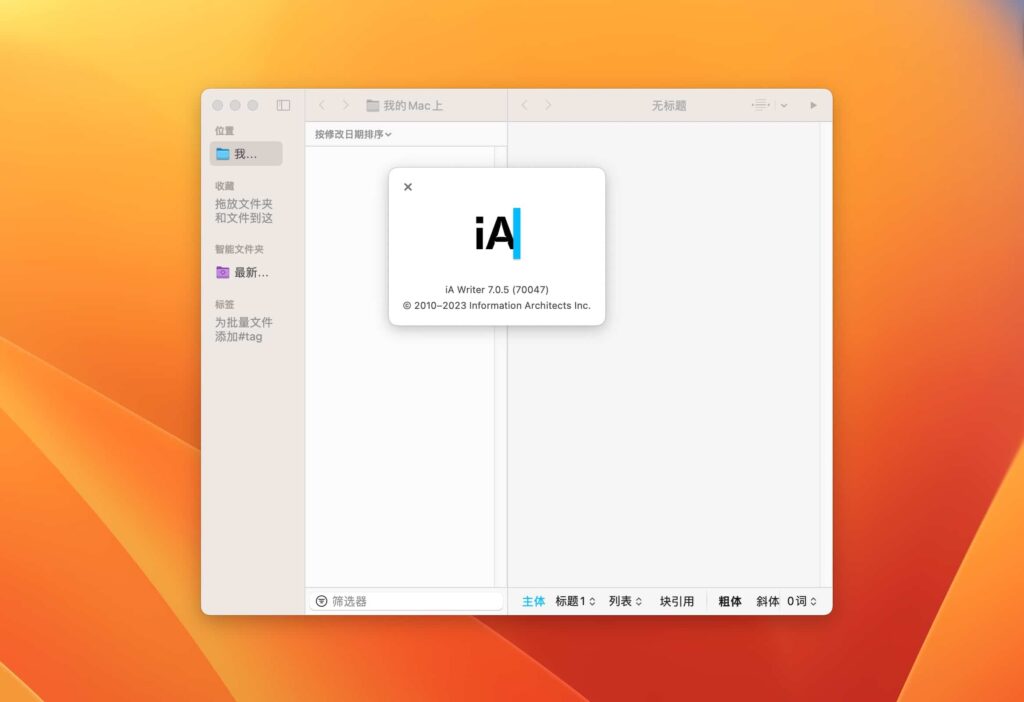This screenshot has width=1024, height=702.
Task: Toggle block quote using 块引用
Action: tap(676, 600)
